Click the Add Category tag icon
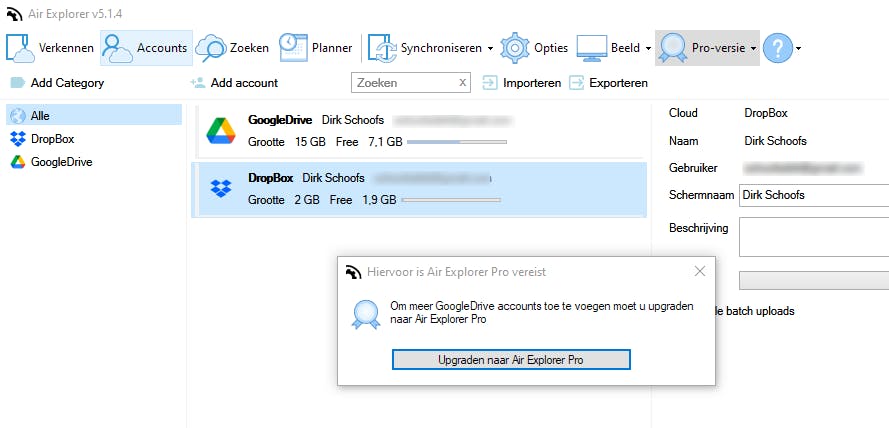This screenshot has height=428, width=889. 17,83
